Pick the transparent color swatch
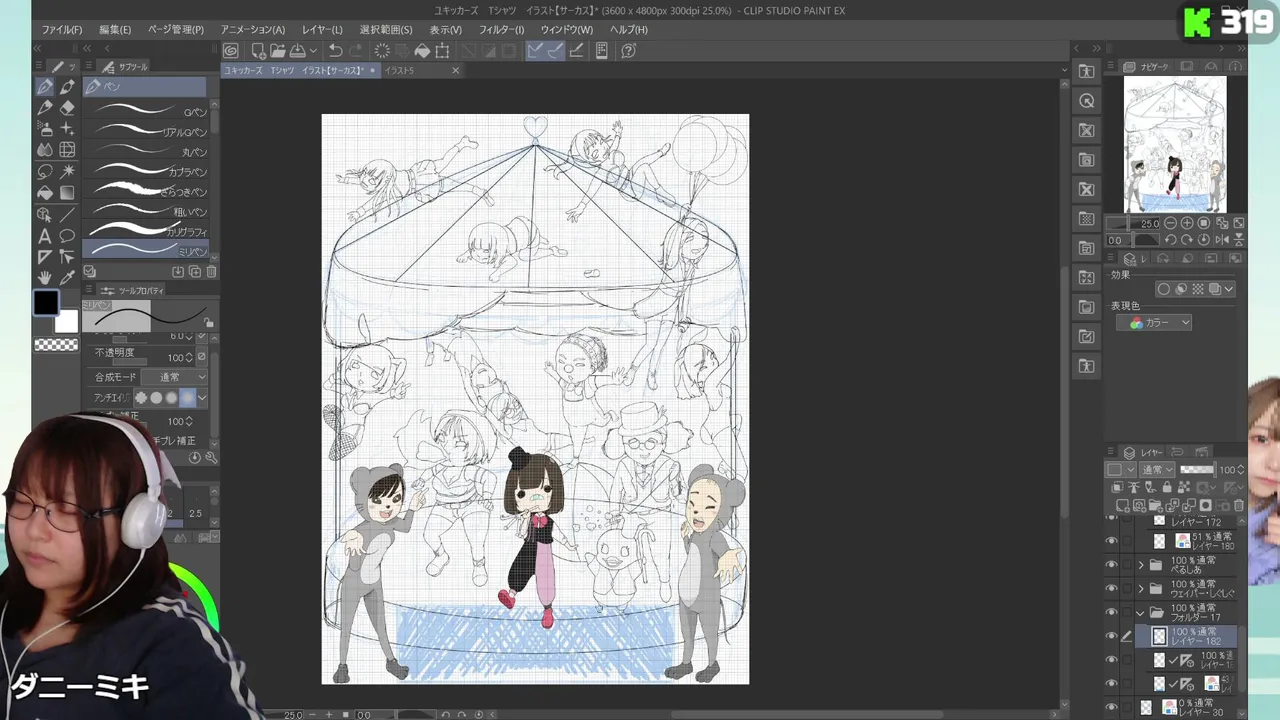The width and height of the screenshot is (1280, 720). tap(56, 345)
